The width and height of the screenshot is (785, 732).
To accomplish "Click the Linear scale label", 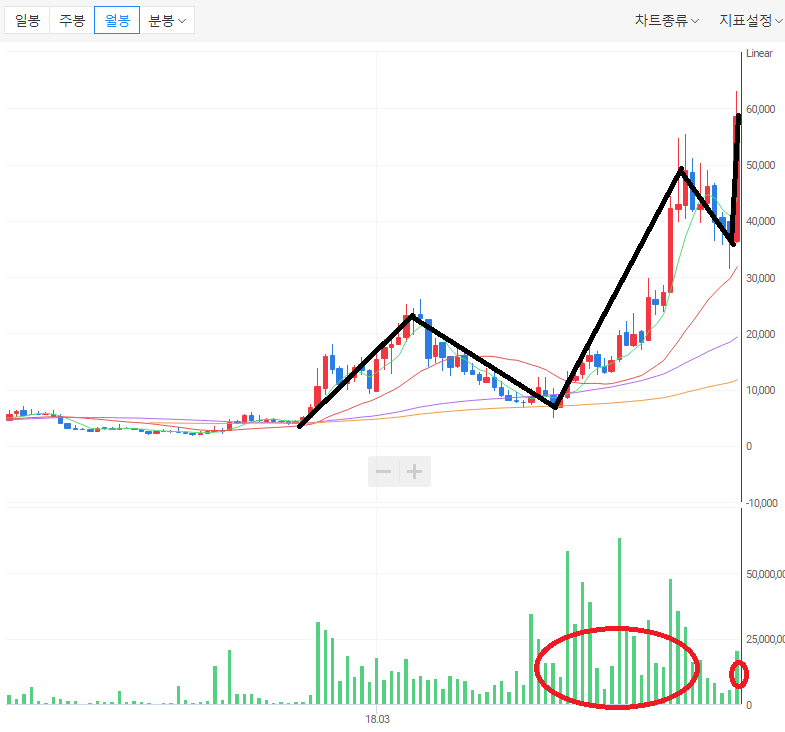I will pyautogui.click(x=759, y=53).
